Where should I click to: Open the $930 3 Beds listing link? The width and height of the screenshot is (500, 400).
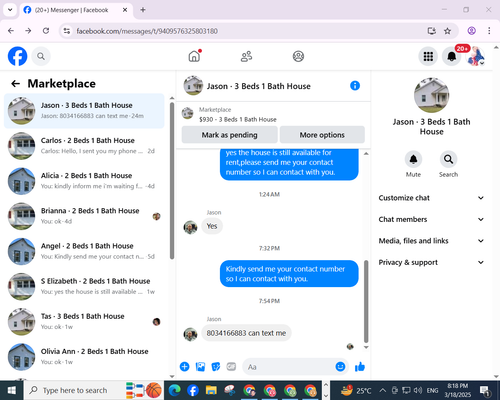(238, 119)
